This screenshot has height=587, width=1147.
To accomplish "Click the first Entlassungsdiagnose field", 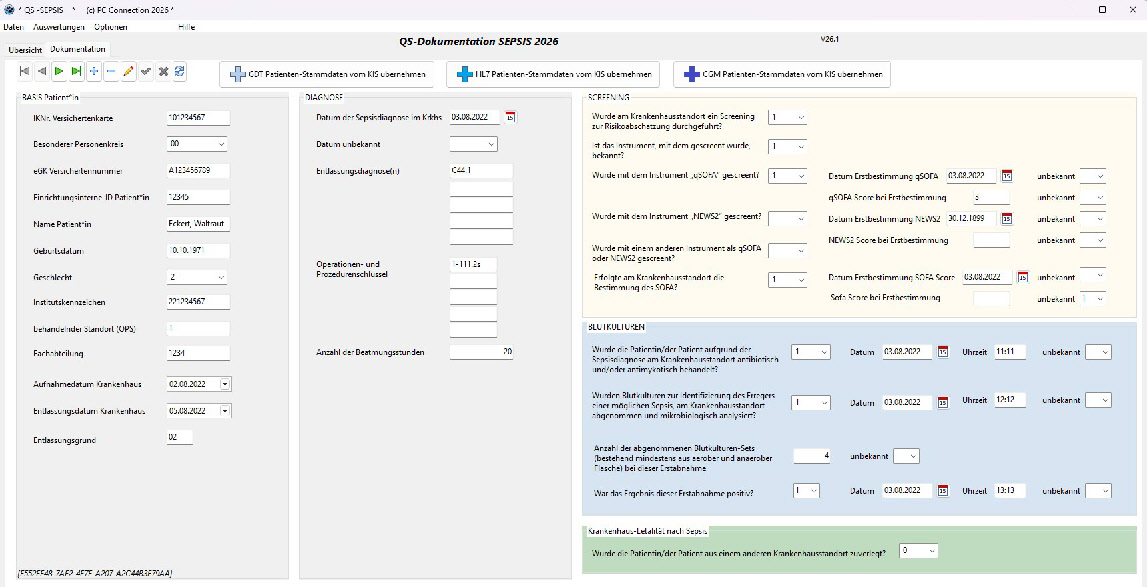I will pos(481,171).
